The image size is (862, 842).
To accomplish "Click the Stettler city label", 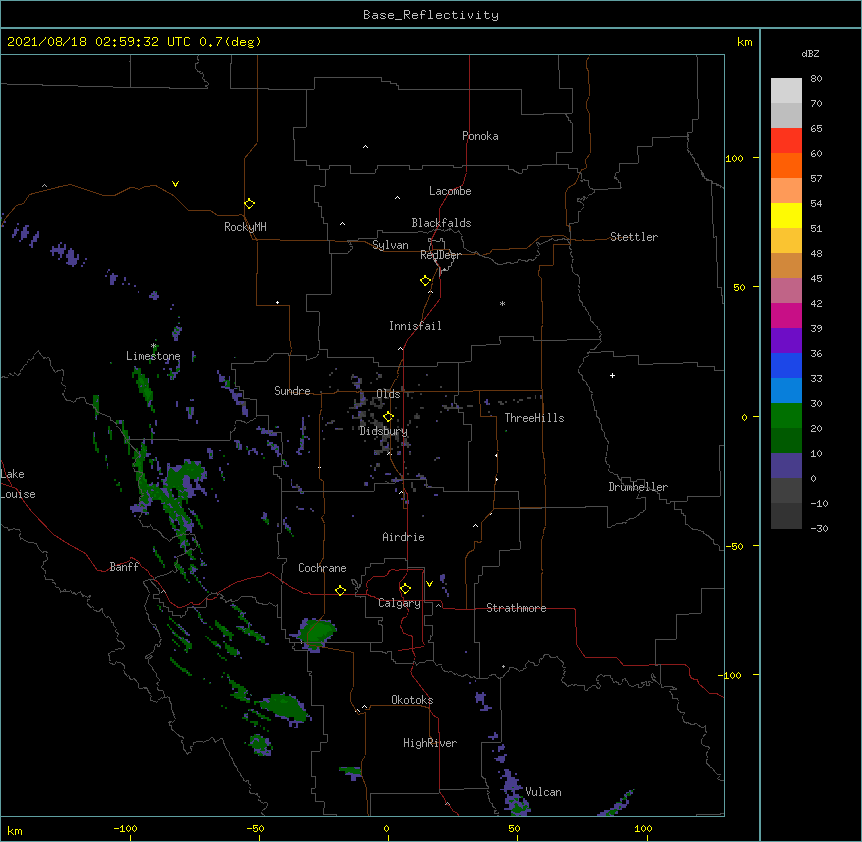I will pos(634,237).
